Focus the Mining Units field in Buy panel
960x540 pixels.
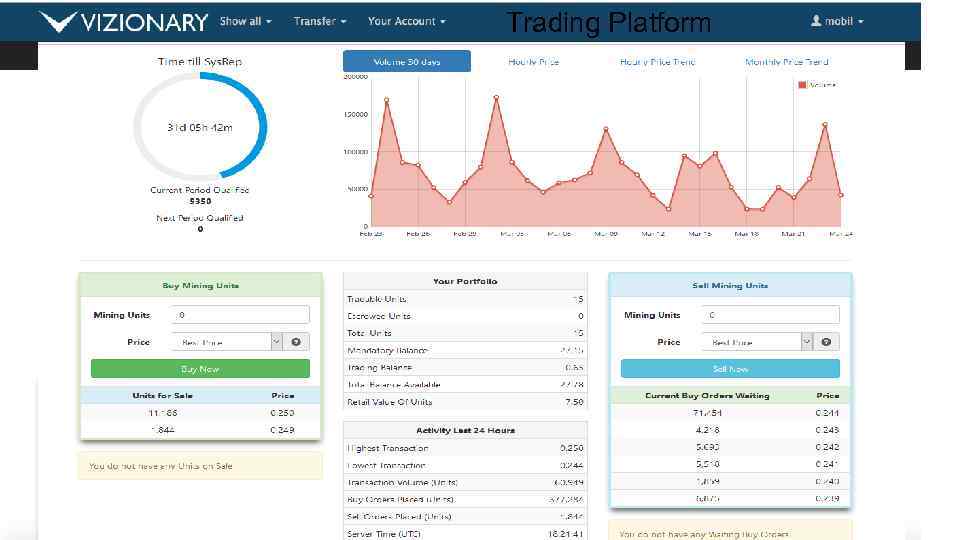pyautogui.click(x=241, y=315)
